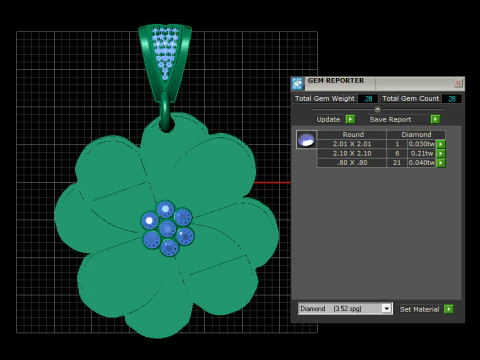
Task: Click the Set Material green arrow
Action: click(449, 309)
